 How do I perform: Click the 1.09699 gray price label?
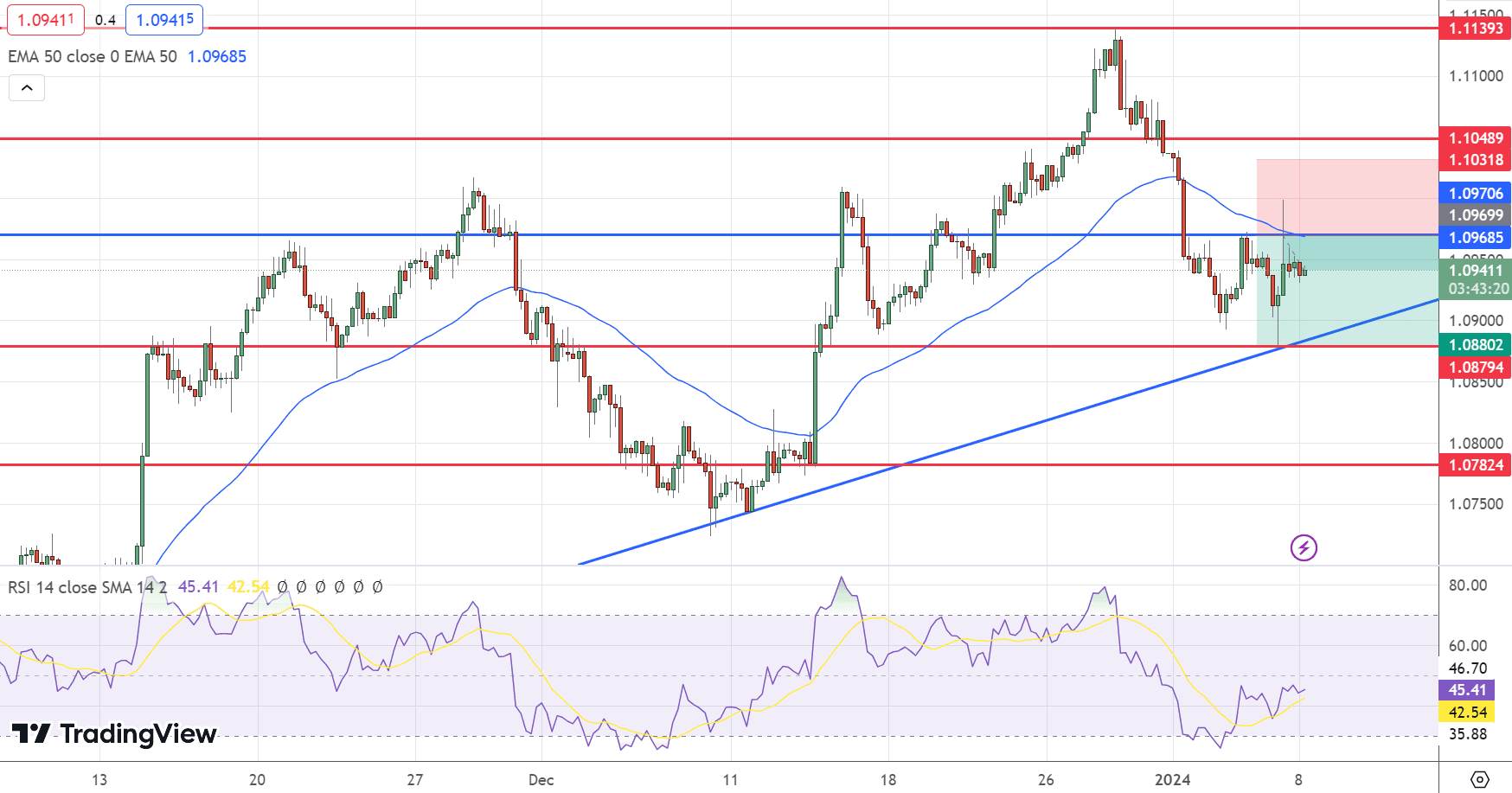click(1476, 215)
